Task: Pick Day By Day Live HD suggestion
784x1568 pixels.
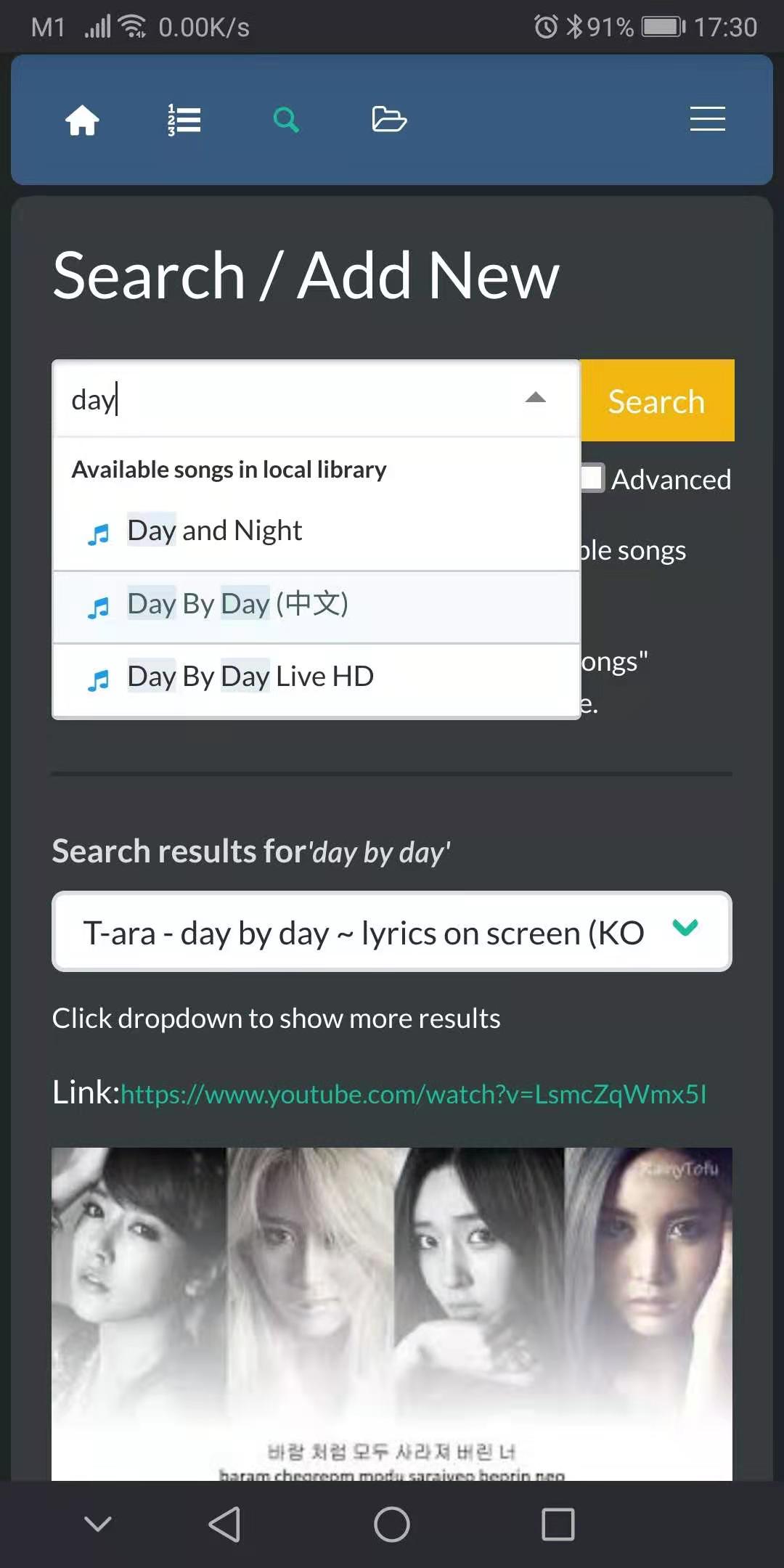Action: (317, 678)
